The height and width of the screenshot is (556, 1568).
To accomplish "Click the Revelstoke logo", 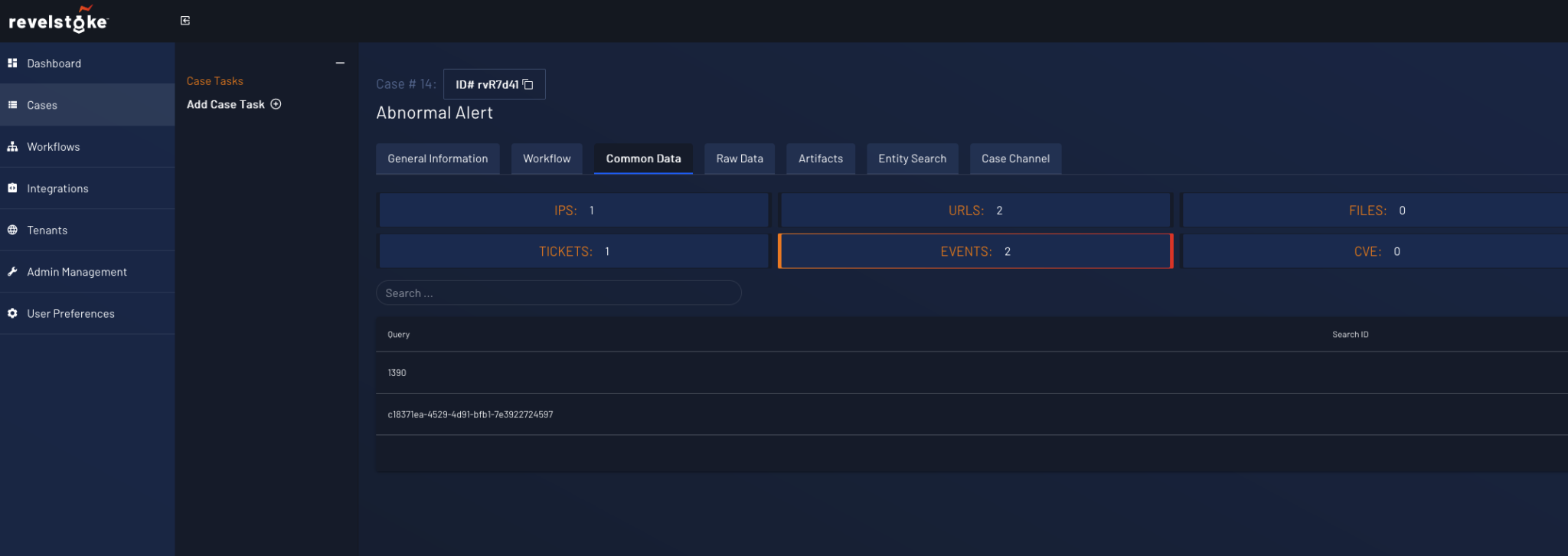I will [59, 20].
